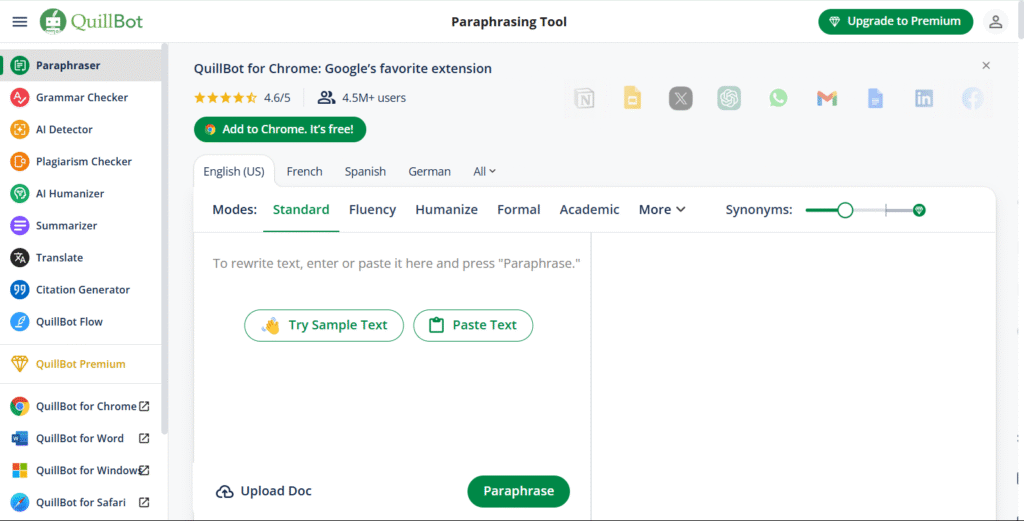Click the Plagiarism Checker icon
This screenshot has width=1024, height=521.
20,161
